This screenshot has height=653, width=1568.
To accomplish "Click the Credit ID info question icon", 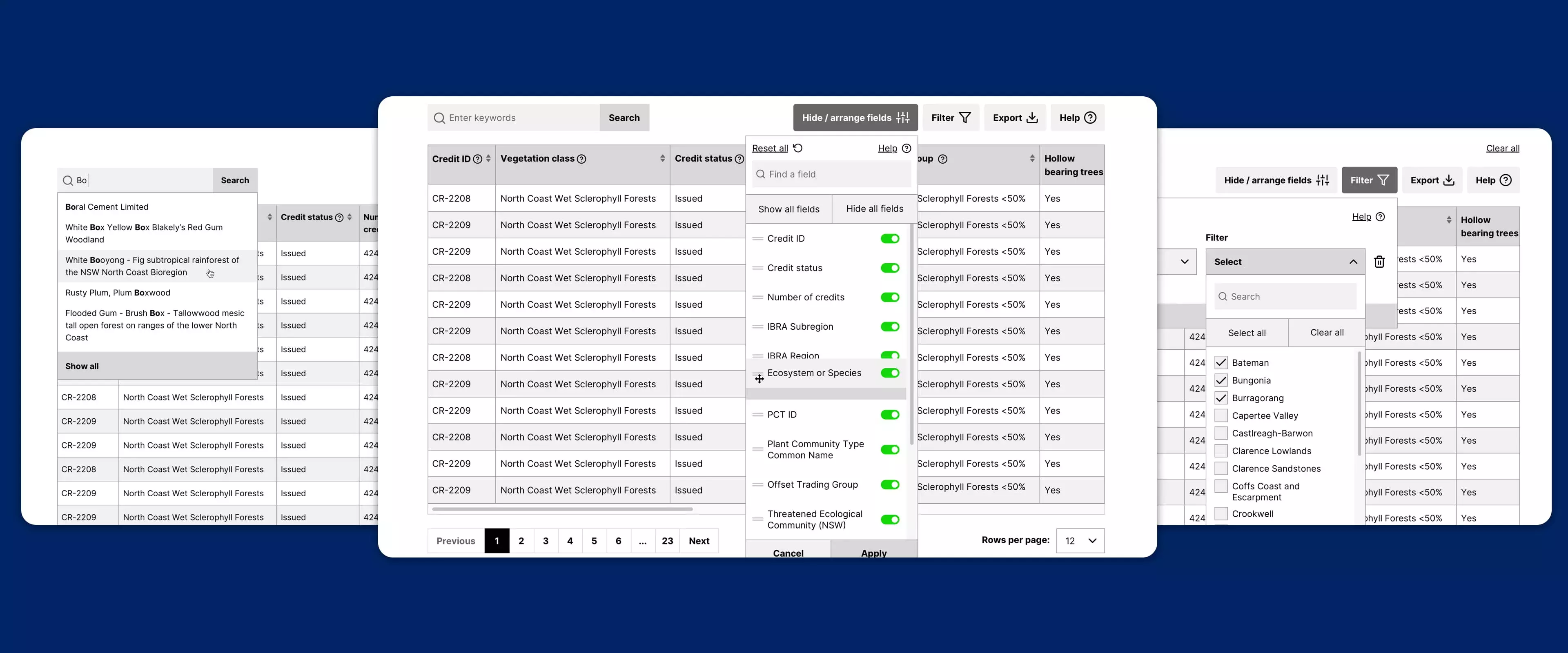I will (x=478, y=159).
